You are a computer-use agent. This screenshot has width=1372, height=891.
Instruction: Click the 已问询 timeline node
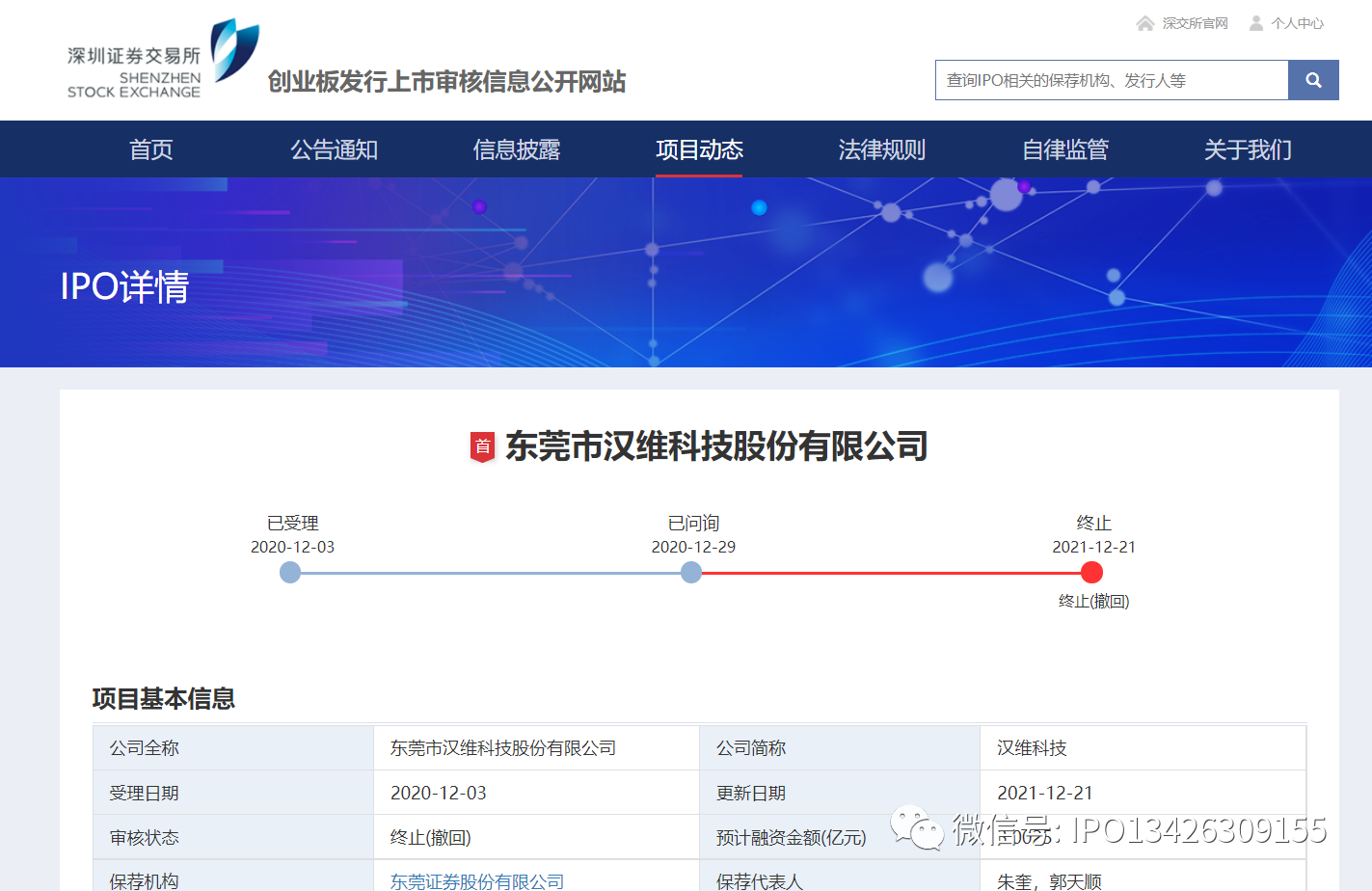[691, 573]
